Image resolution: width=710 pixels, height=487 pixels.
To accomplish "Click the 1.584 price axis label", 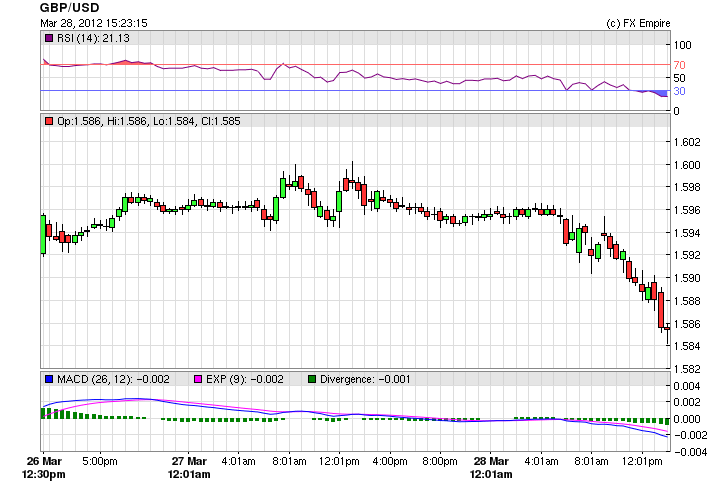I will [x=687, y=347].
